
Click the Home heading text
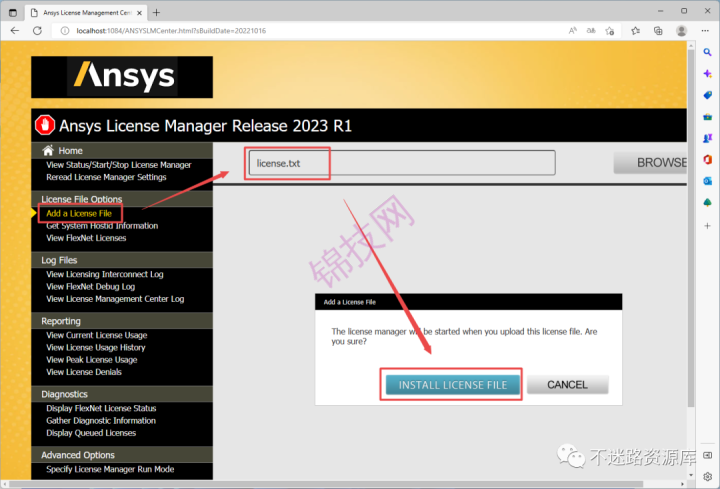pyautogui.click(x=70, y=151)
